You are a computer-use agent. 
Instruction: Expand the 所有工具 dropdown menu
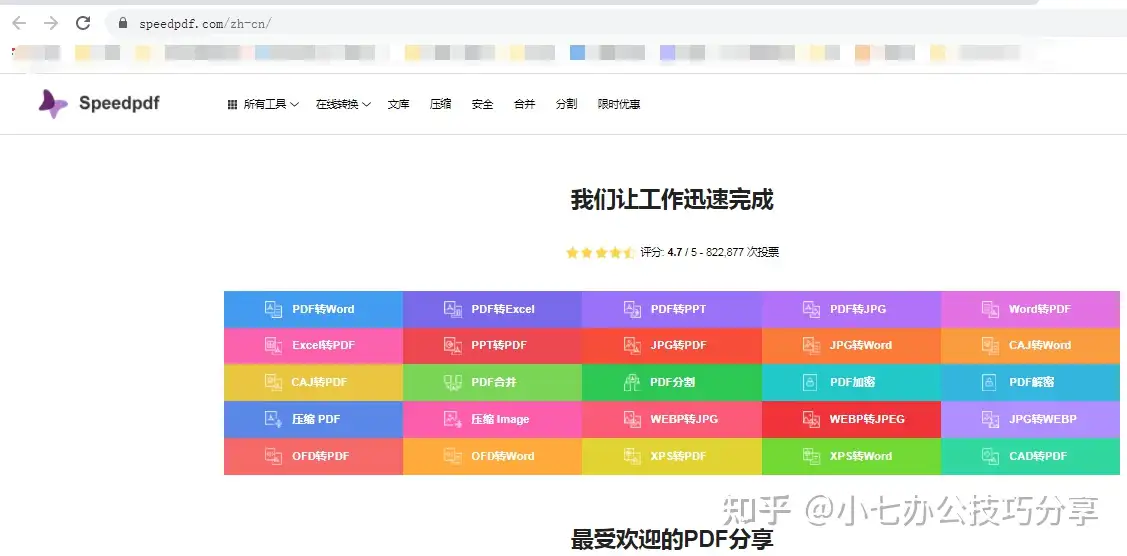270,104
